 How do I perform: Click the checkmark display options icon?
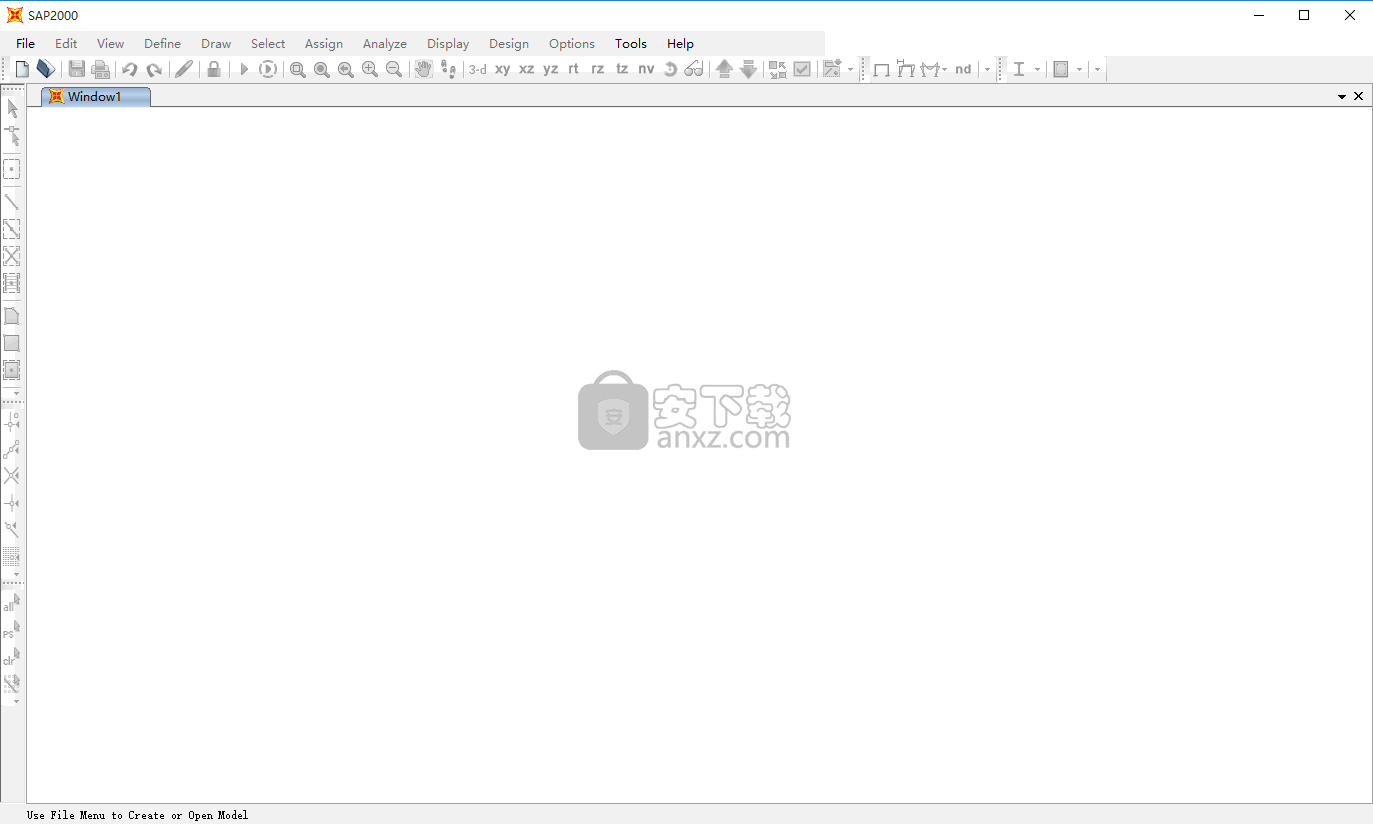click(802, 69)
